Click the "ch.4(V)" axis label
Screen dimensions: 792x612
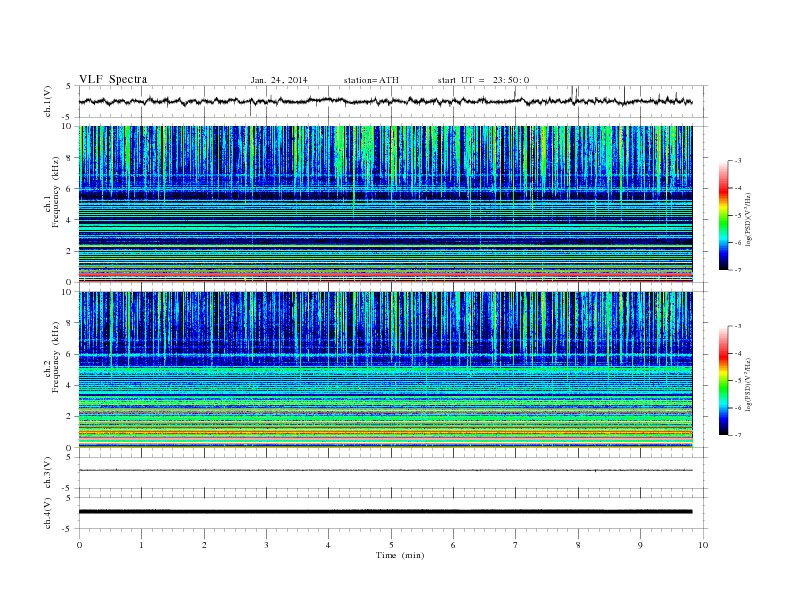click(48, 513)
